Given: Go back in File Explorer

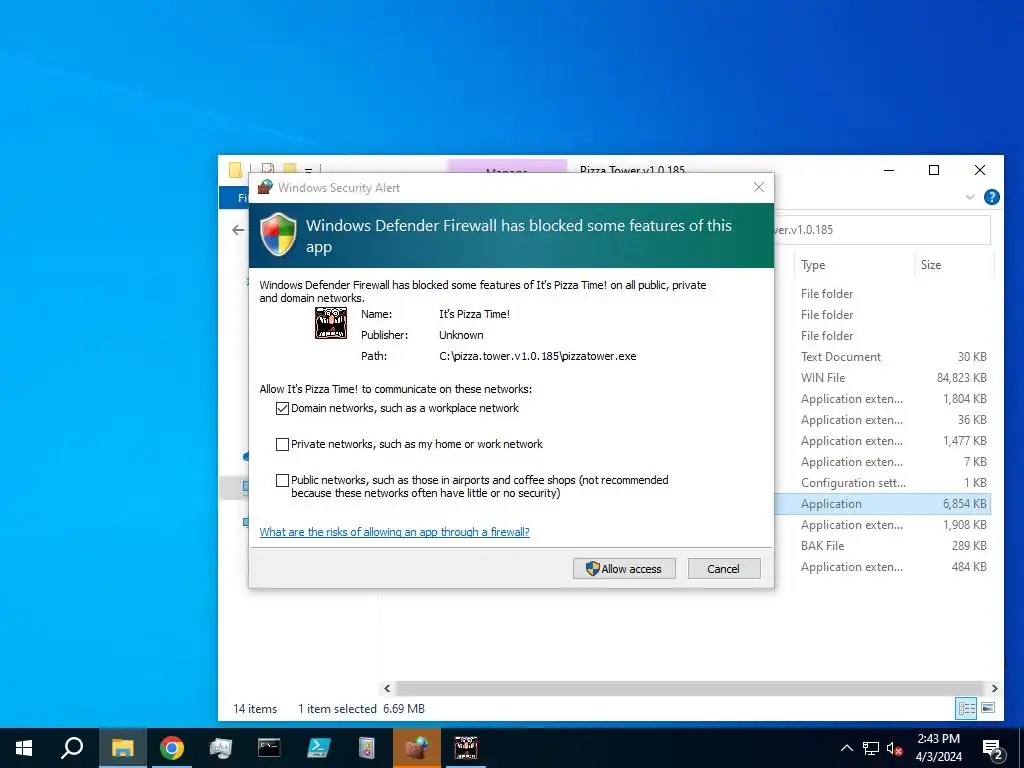Looking at the screenshot, I should point(238,230).
